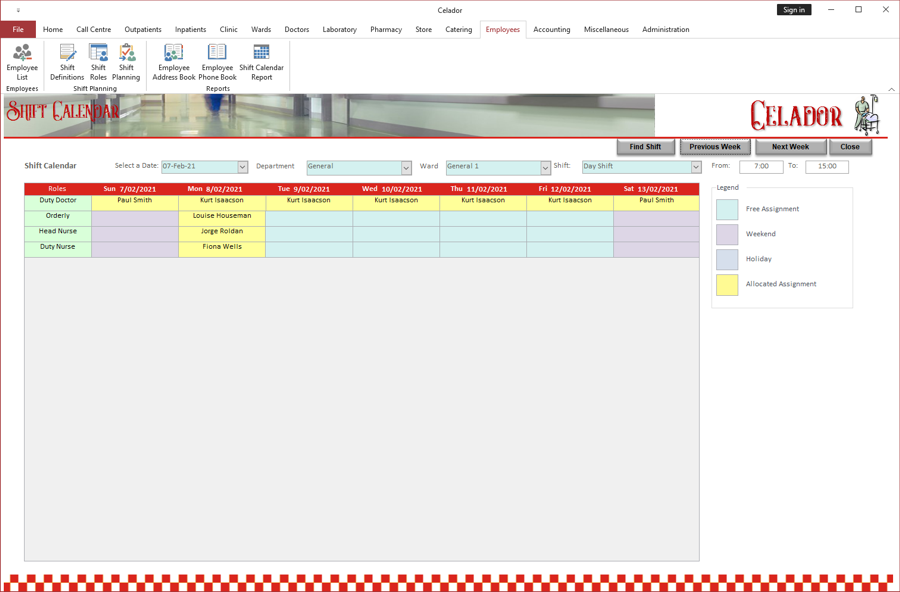
Task: Expand the Select a Date dropdown
Action: point(241,167)
